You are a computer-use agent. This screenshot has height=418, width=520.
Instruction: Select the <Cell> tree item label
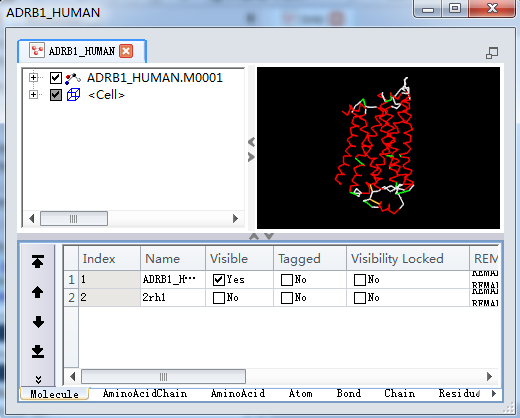(x=106, y=95)
